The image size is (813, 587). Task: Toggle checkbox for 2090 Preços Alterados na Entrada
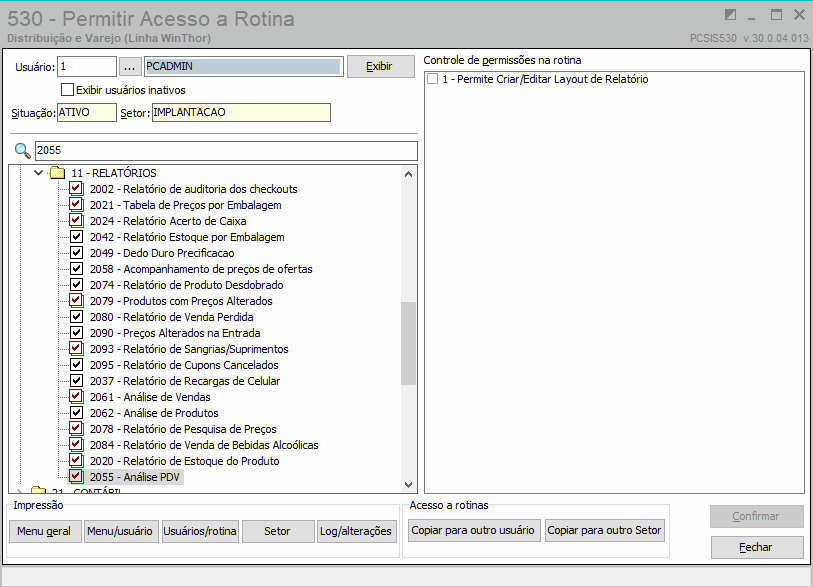(76, 333)
